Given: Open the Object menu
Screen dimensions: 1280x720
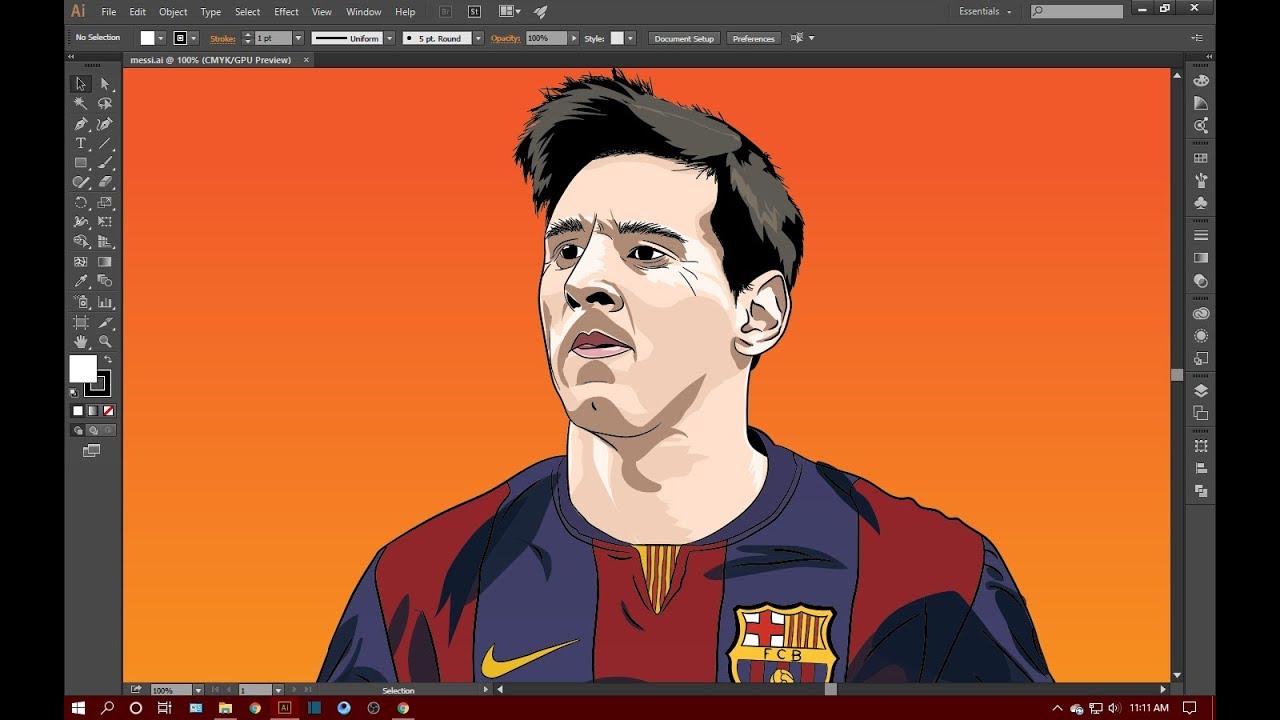Looking at the screenshot, I should tap(173, 12).
